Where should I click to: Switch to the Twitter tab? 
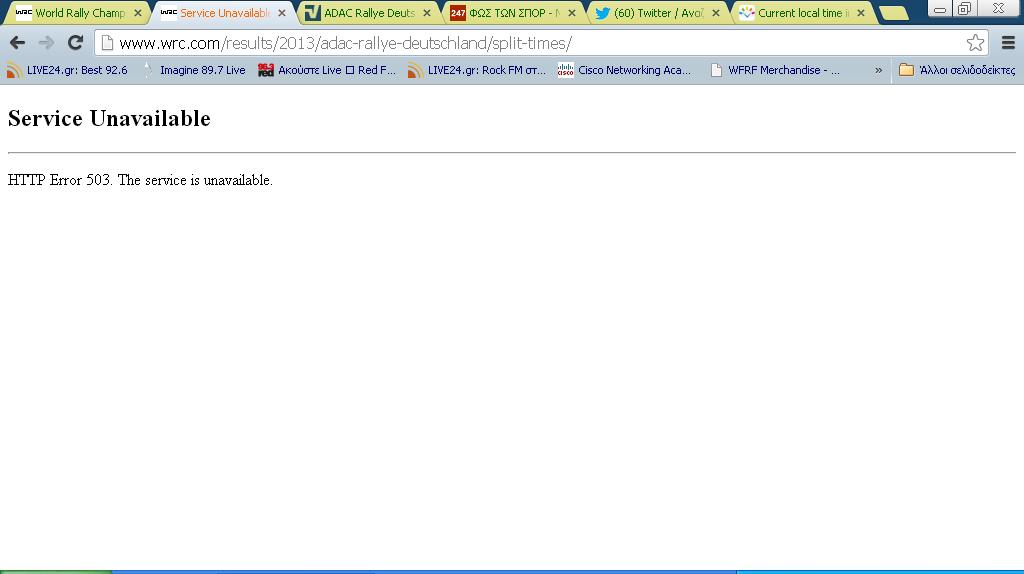657,13
